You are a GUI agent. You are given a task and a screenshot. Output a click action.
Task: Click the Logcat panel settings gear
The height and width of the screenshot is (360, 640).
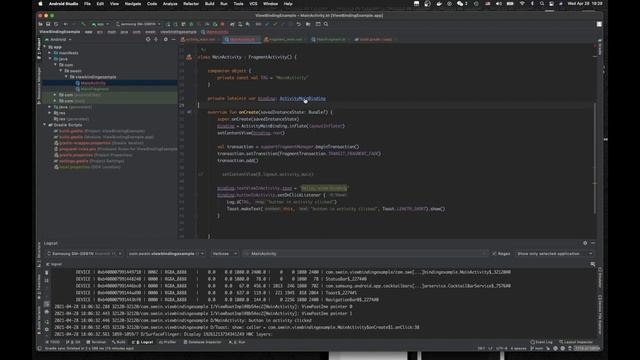[x=585, y=243]
